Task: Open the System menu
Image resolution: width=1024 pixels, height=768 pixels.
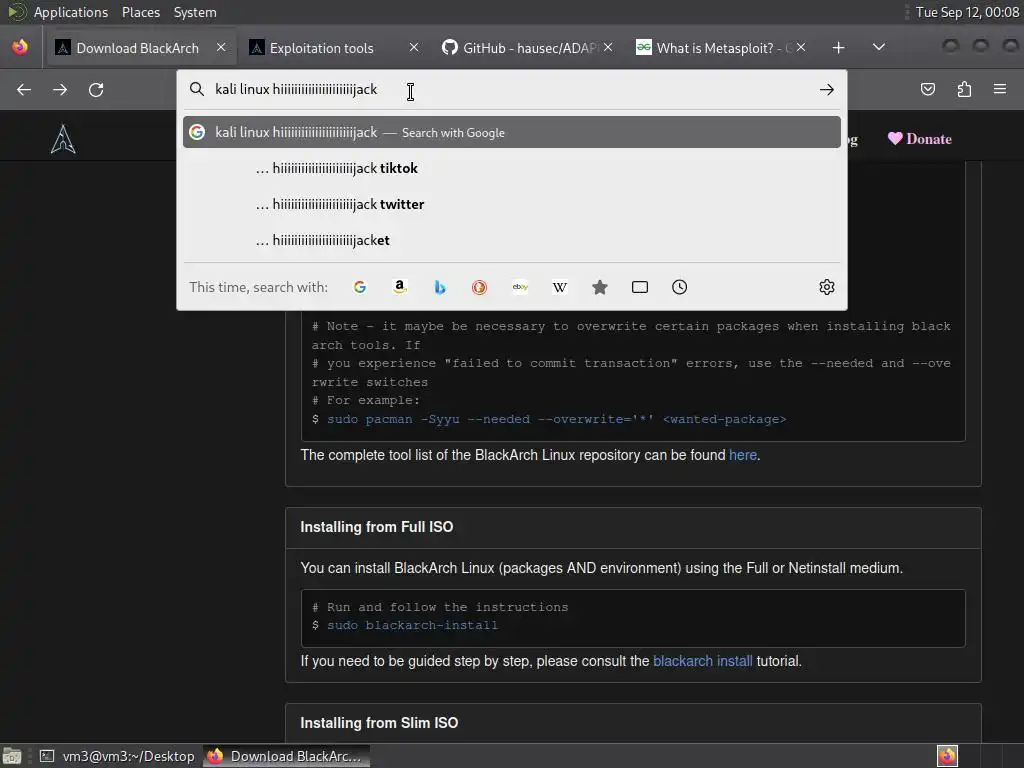Action: (x=195, y=12)
